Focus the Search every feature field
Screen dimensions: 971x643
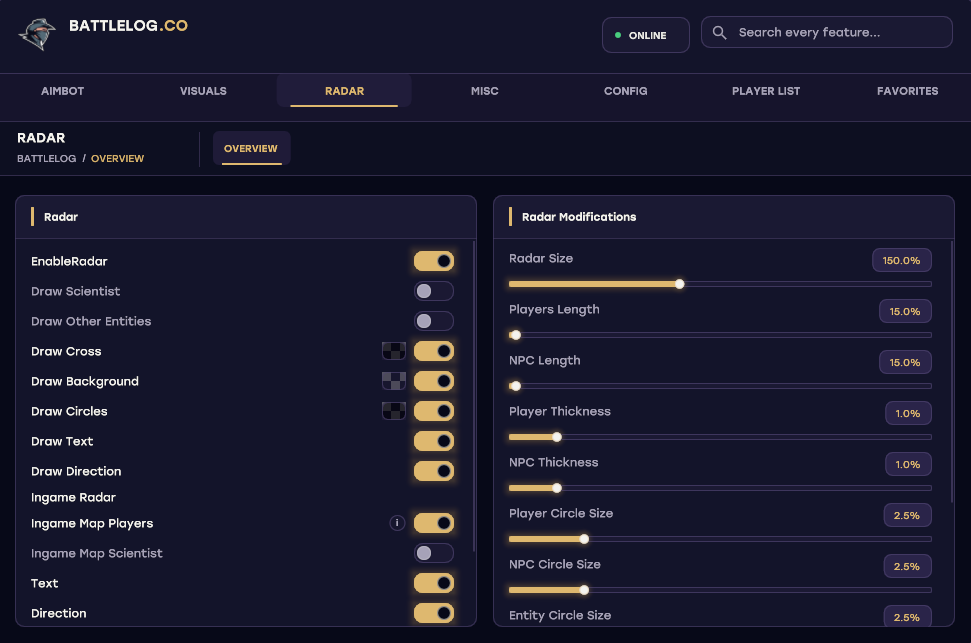click(827, 32)
